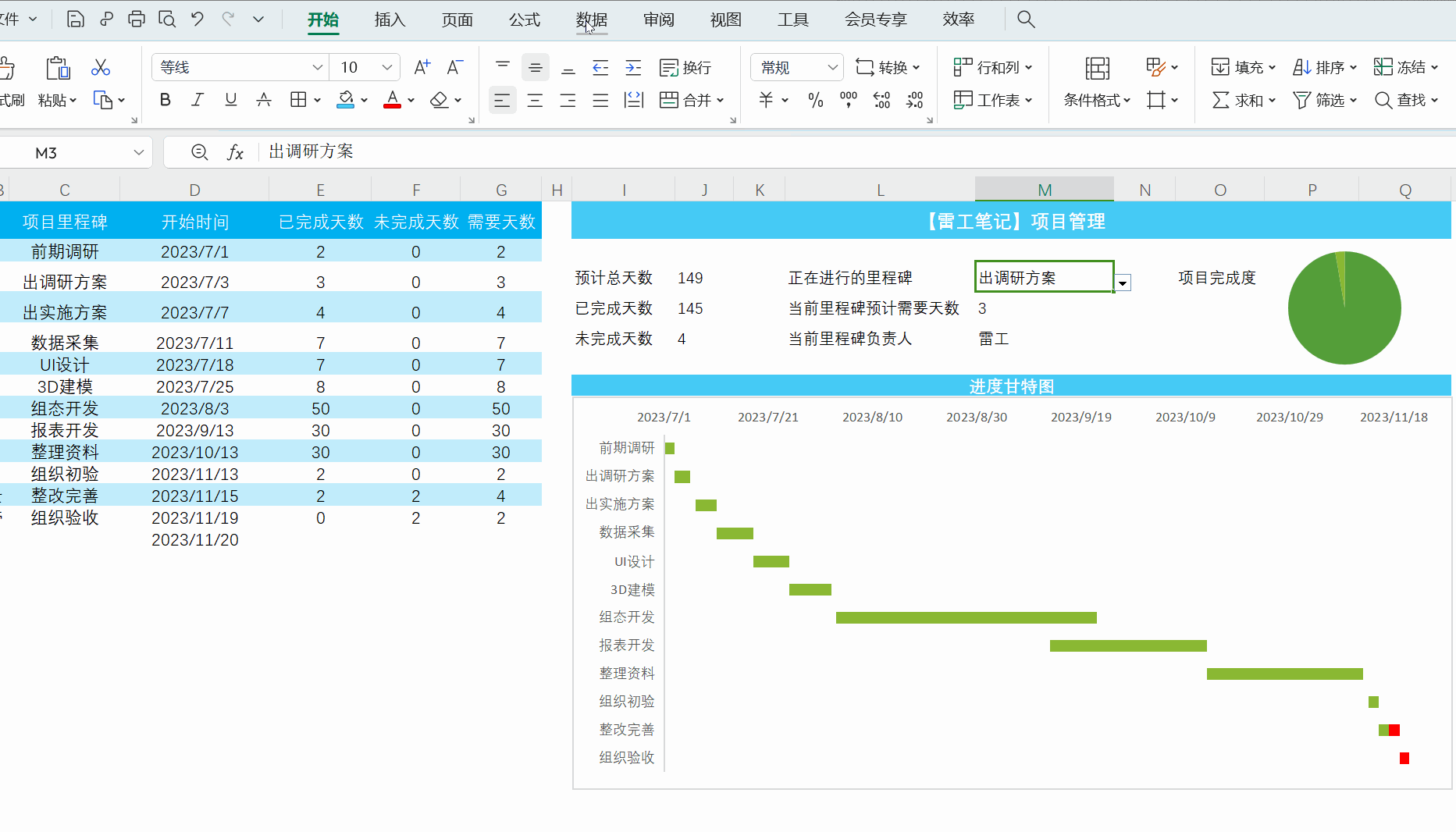The height and width of the screenshot is (832, 1456).
Task: Select the column M header
Action: (x=1044, y=190)
